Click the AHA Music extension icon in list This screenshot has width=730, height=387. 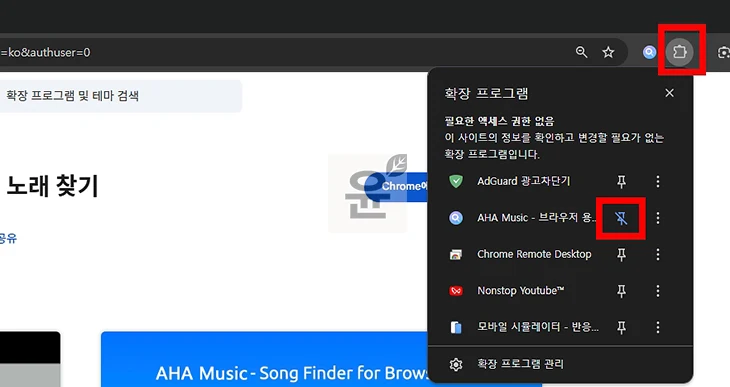click(456, 218)
